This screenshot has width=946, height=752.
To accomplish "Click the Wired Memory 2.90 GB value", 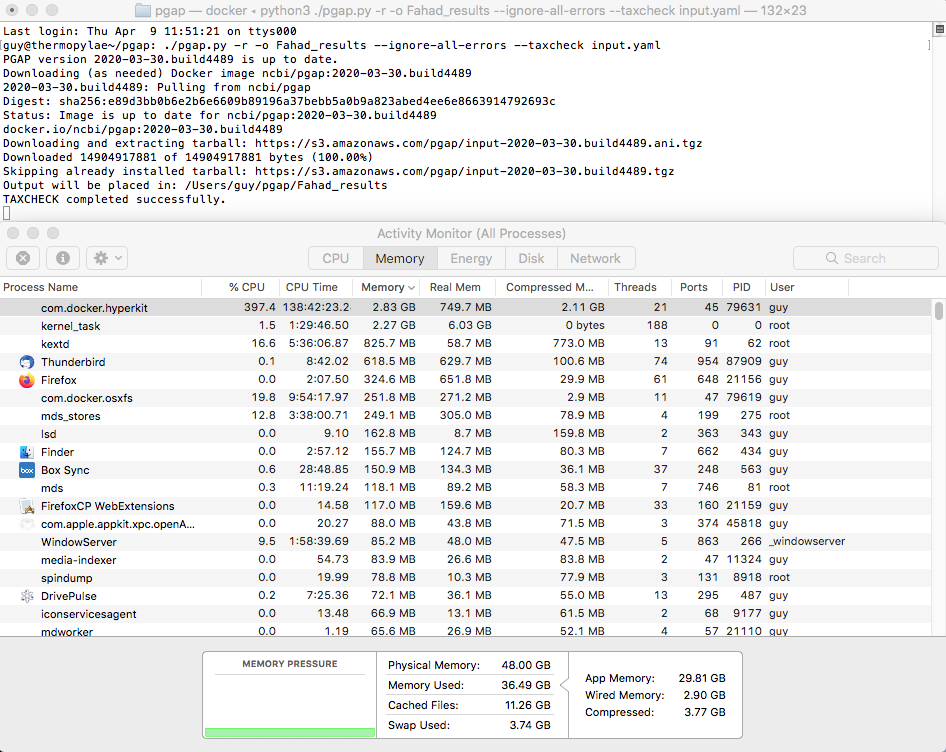I will [x=704, y=695].
